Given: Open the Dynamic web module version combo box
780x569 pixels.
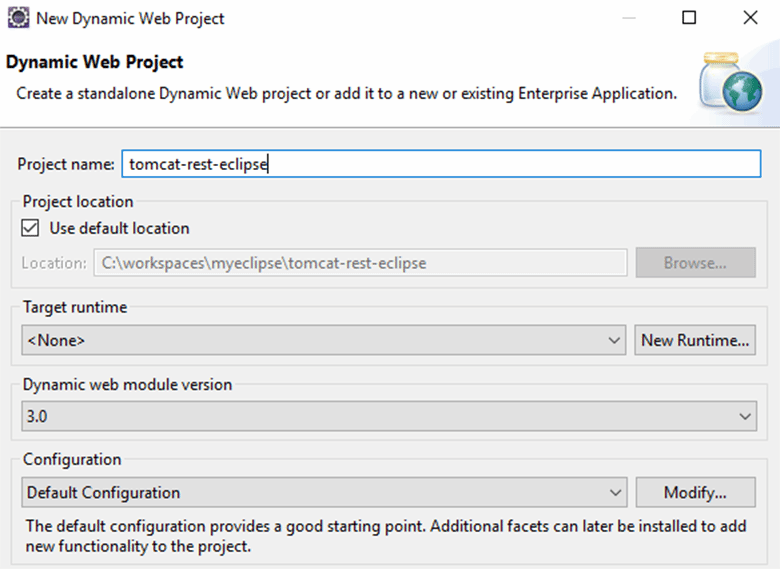Looking at the screenshot, I should point(389,416).
